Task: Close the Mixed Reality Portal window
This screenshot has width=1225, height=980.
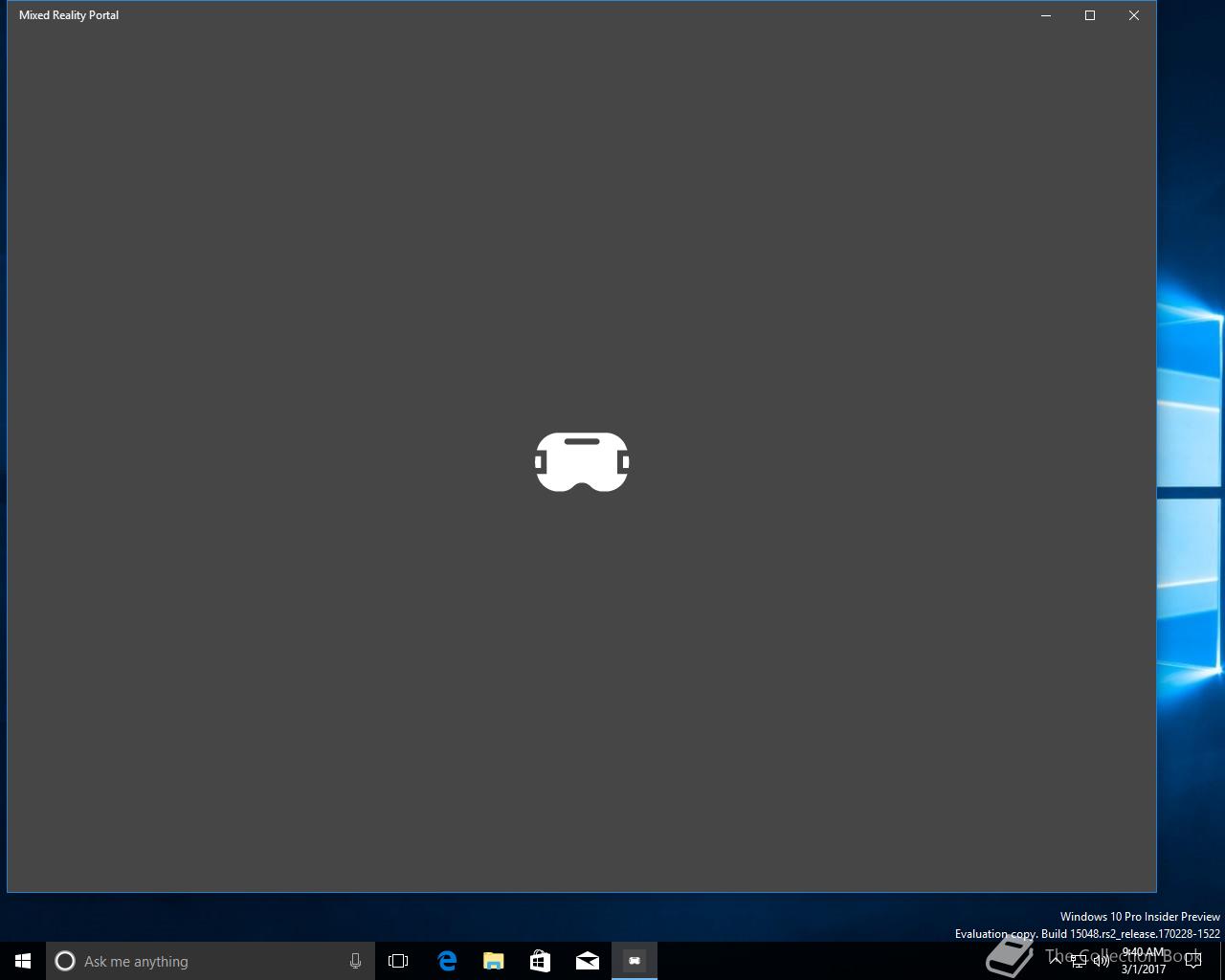Action: (x=1134, y=15)
